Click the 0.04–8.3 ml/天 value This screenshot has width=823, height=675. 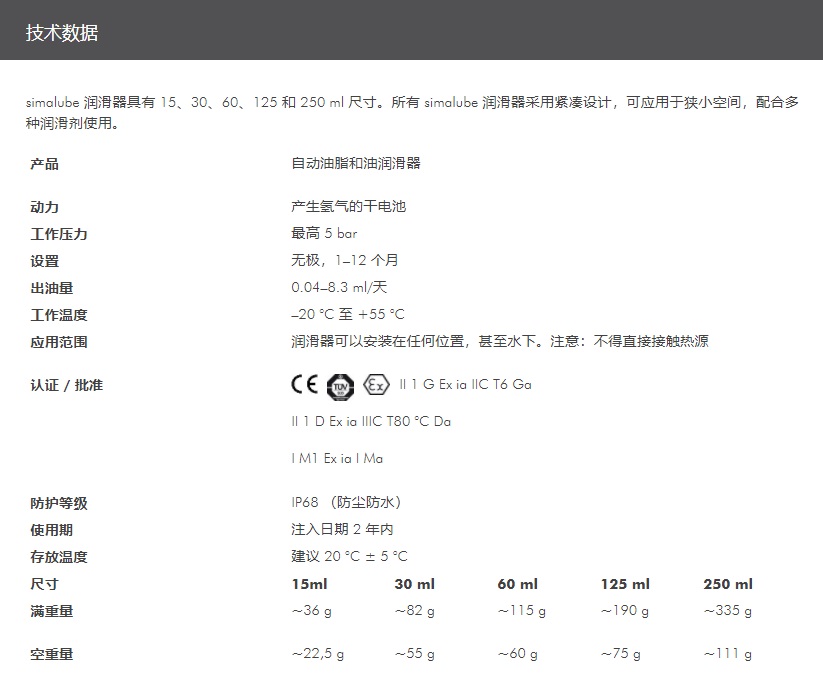[339, 287]
